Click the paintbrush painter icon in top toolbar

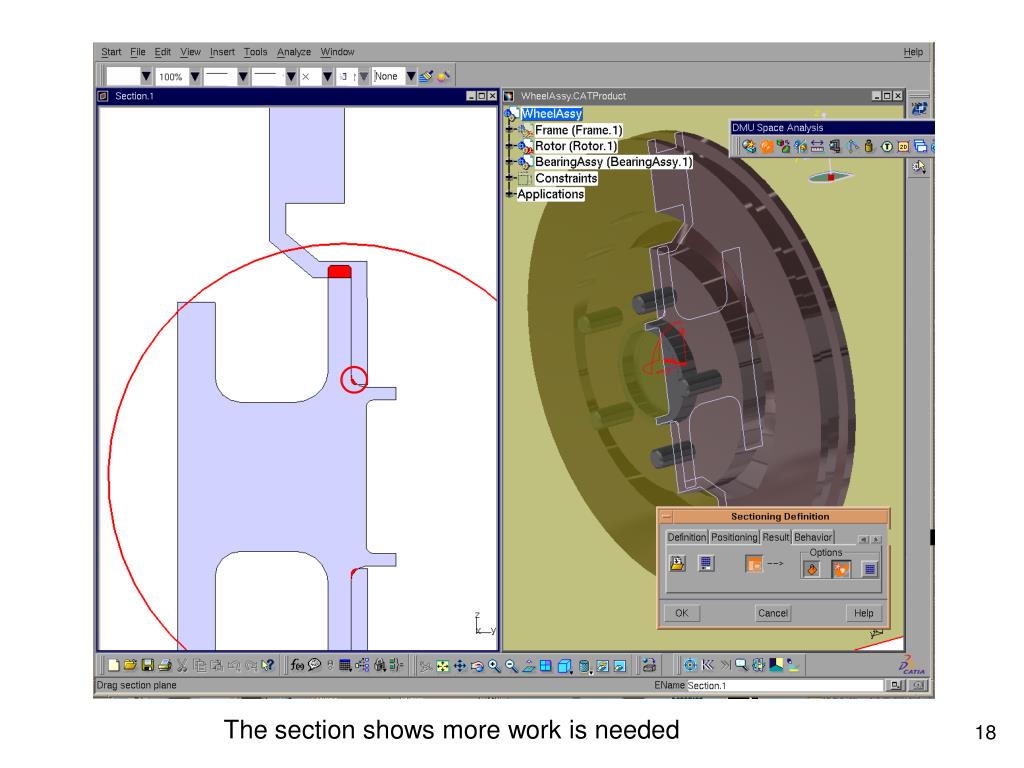coord(426,76)
